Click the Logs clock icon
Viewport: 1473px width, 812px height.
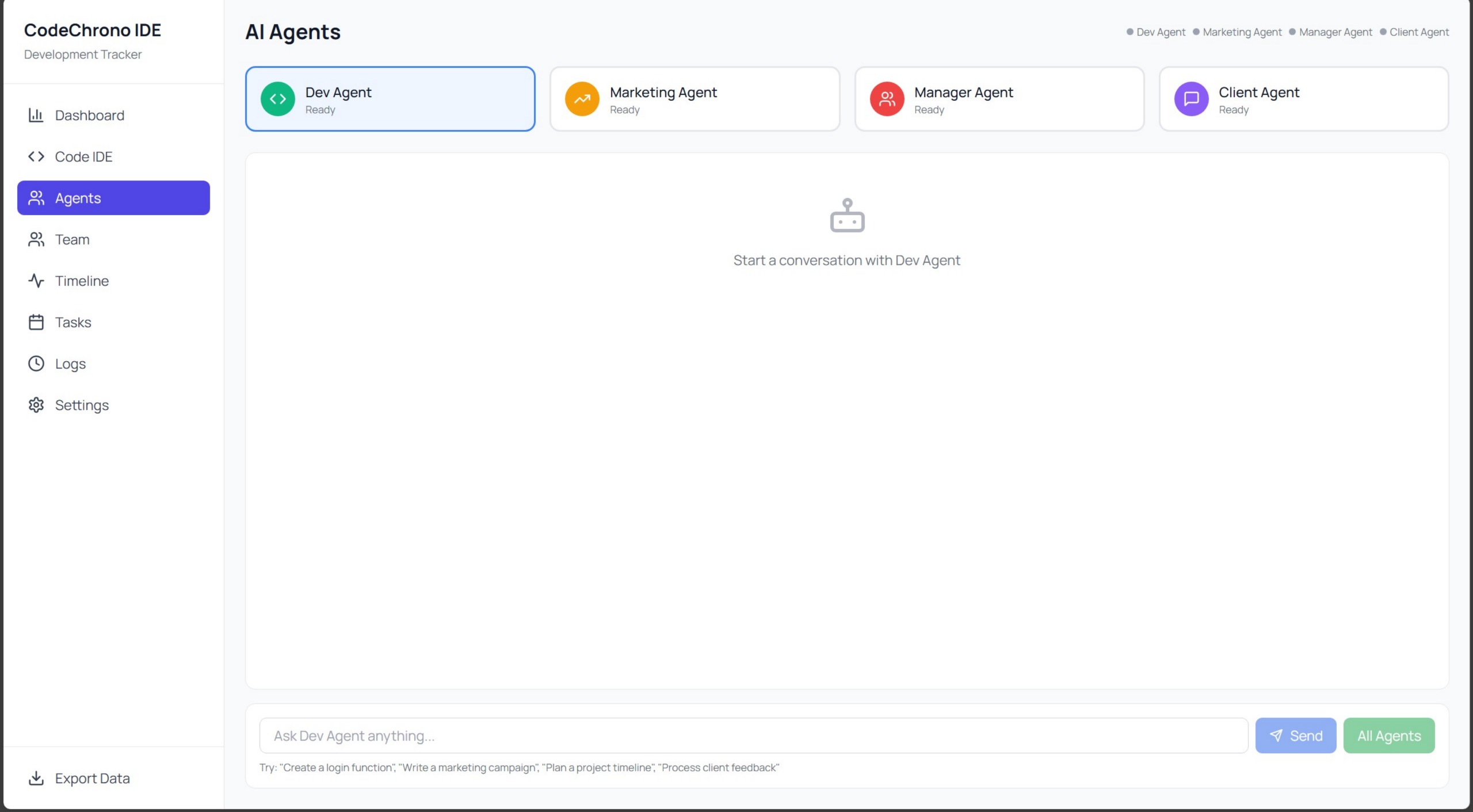pyautogui.click(x=36, y=363)
